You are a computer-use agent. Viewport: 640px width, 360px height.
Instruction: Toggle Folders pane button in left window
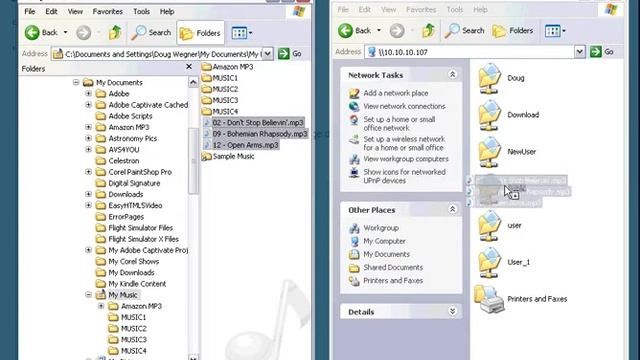click(200, 33)
